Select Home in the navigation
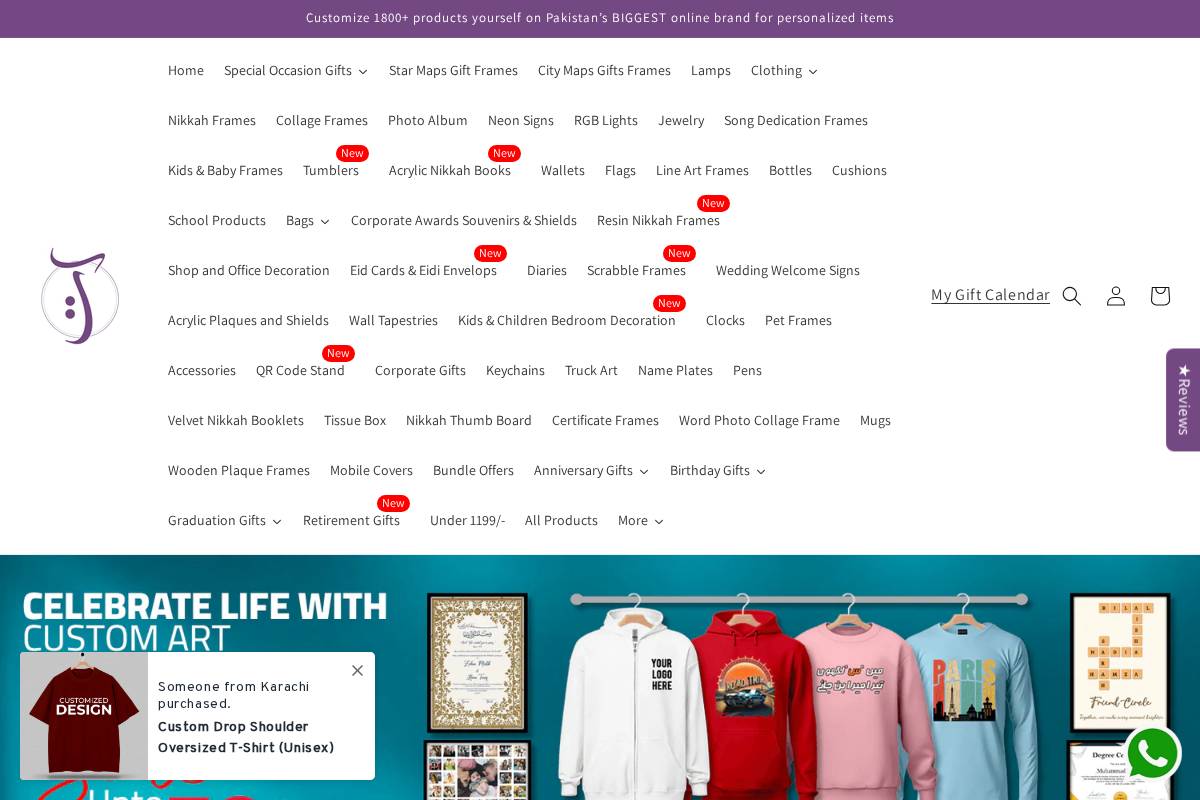Viewport: 1200px width, 800px height. (186, 70)
